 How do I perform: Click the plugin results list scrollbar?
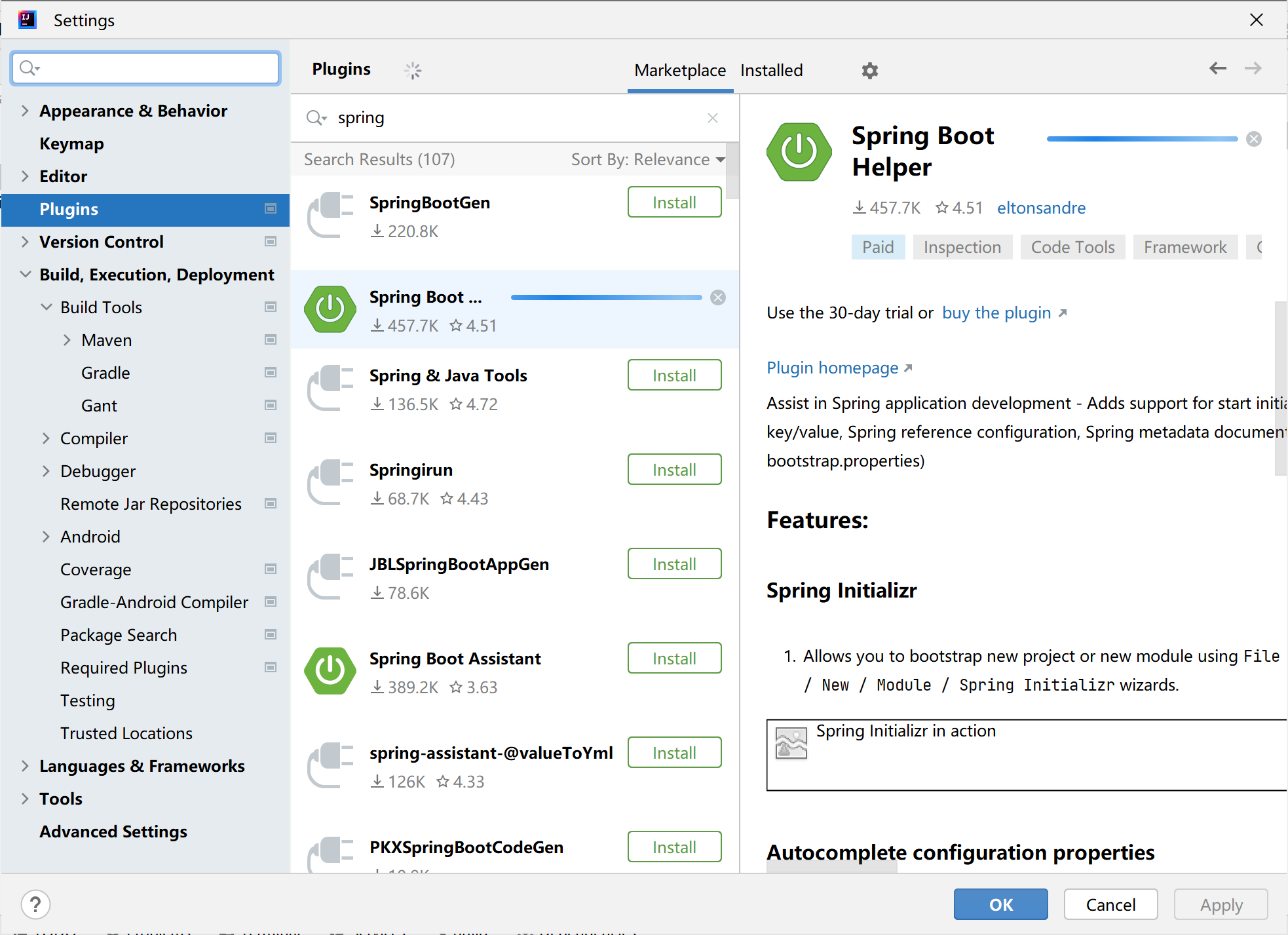pos(733,172)
